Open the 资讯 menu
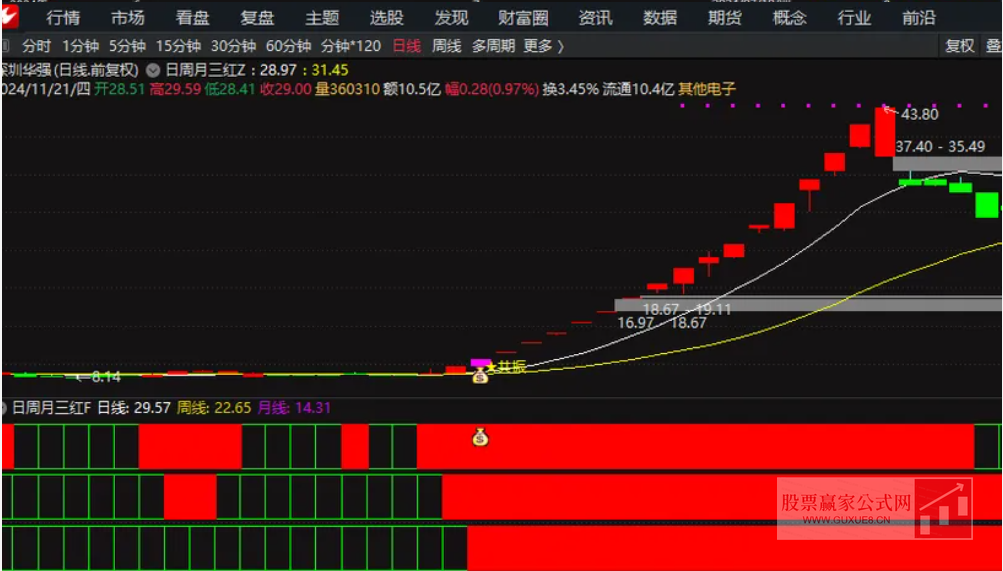 tap(596, 18)
